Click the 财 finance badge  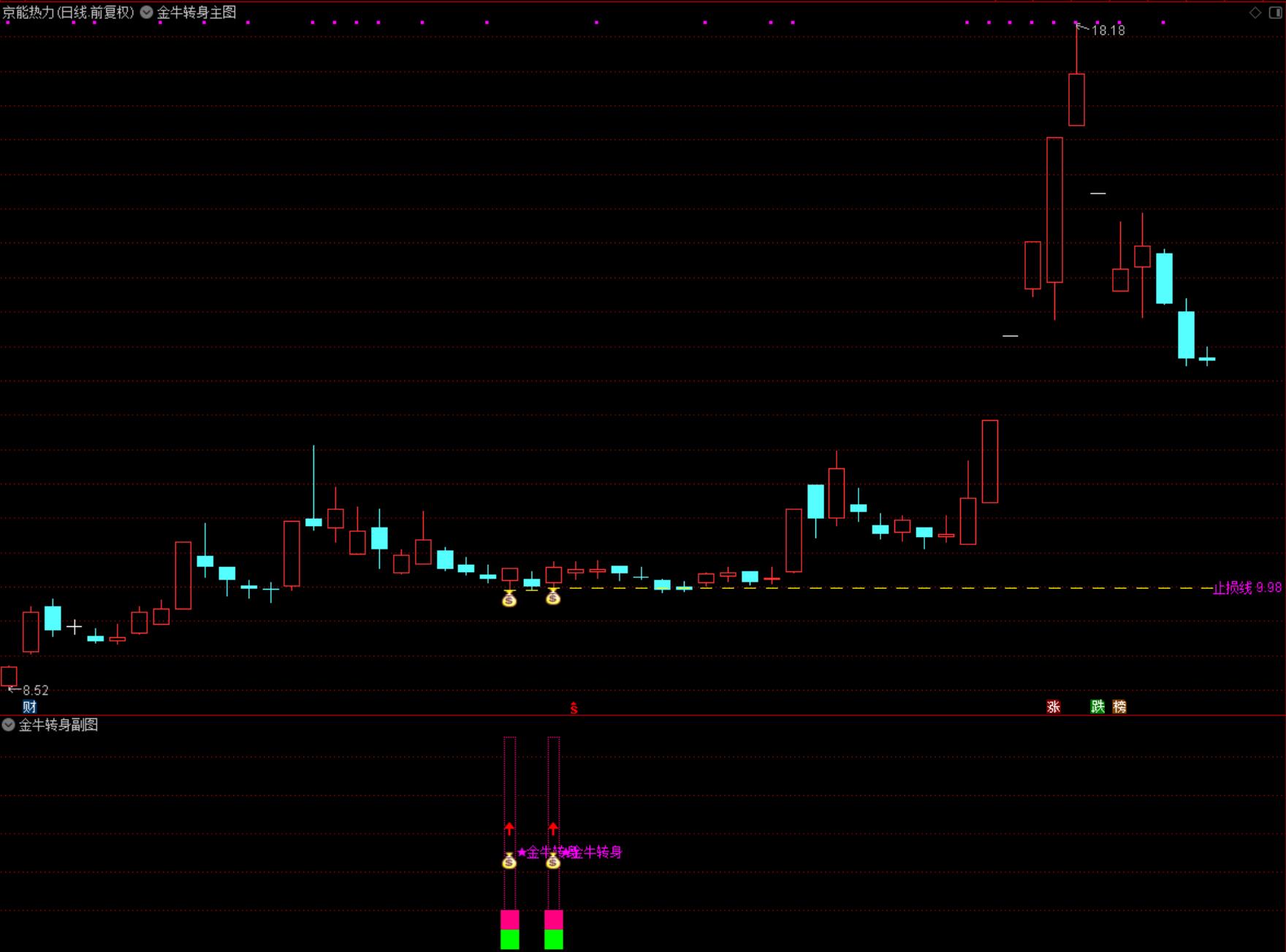(29, 707)
